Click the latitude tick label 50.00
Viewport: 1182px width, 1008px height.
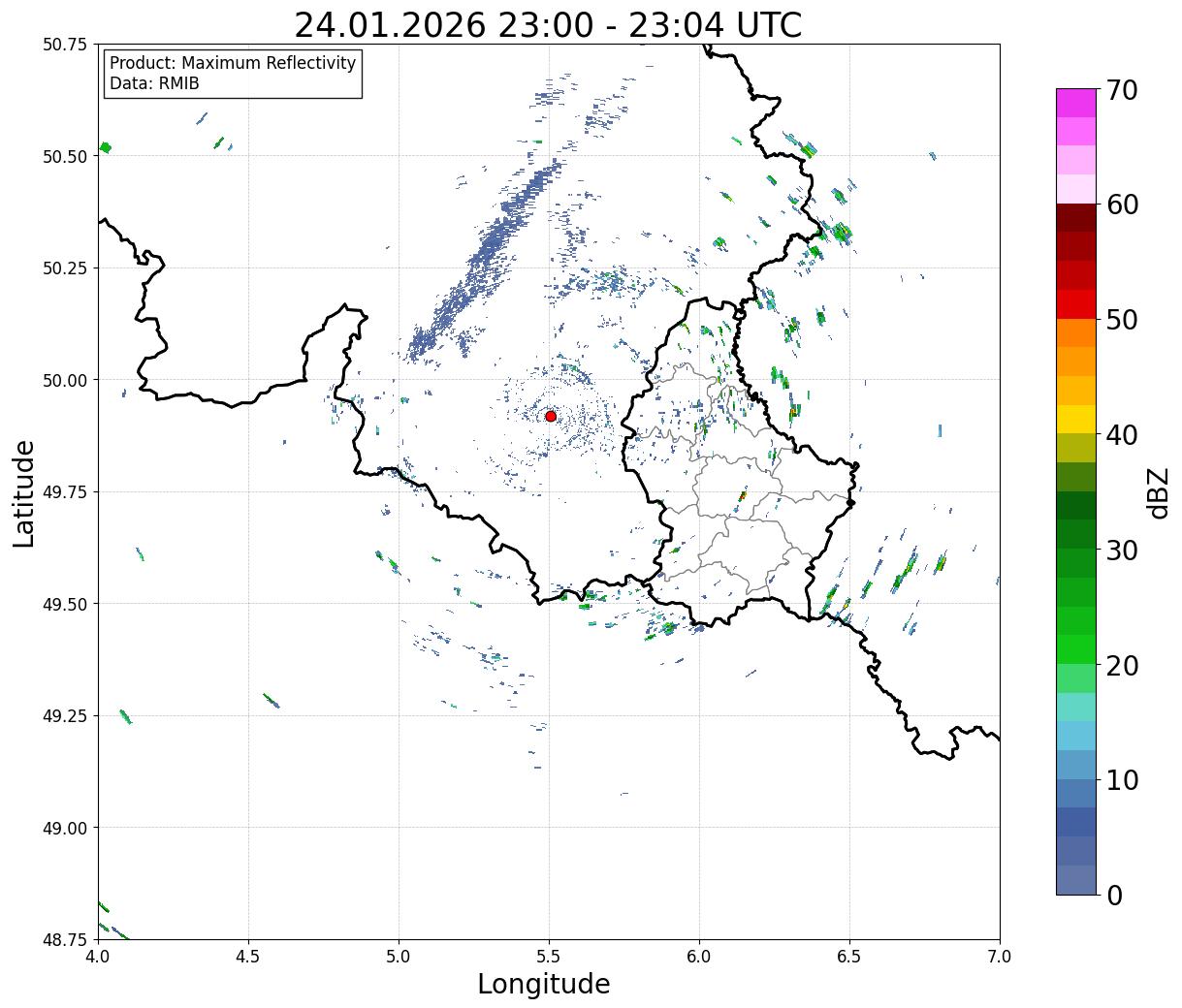(x=65, y=380)
